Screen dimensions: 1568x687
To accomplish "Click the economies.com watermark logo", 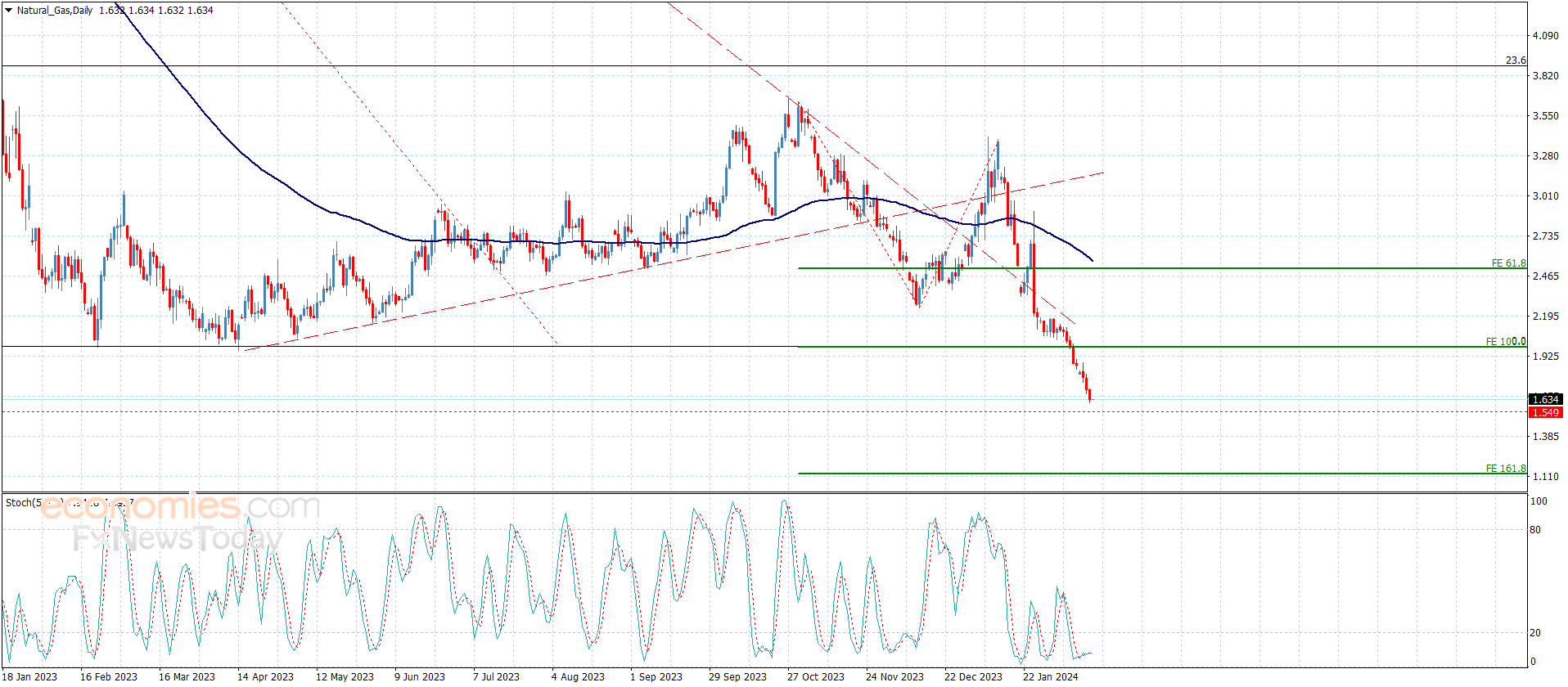I will click(180, 507).
